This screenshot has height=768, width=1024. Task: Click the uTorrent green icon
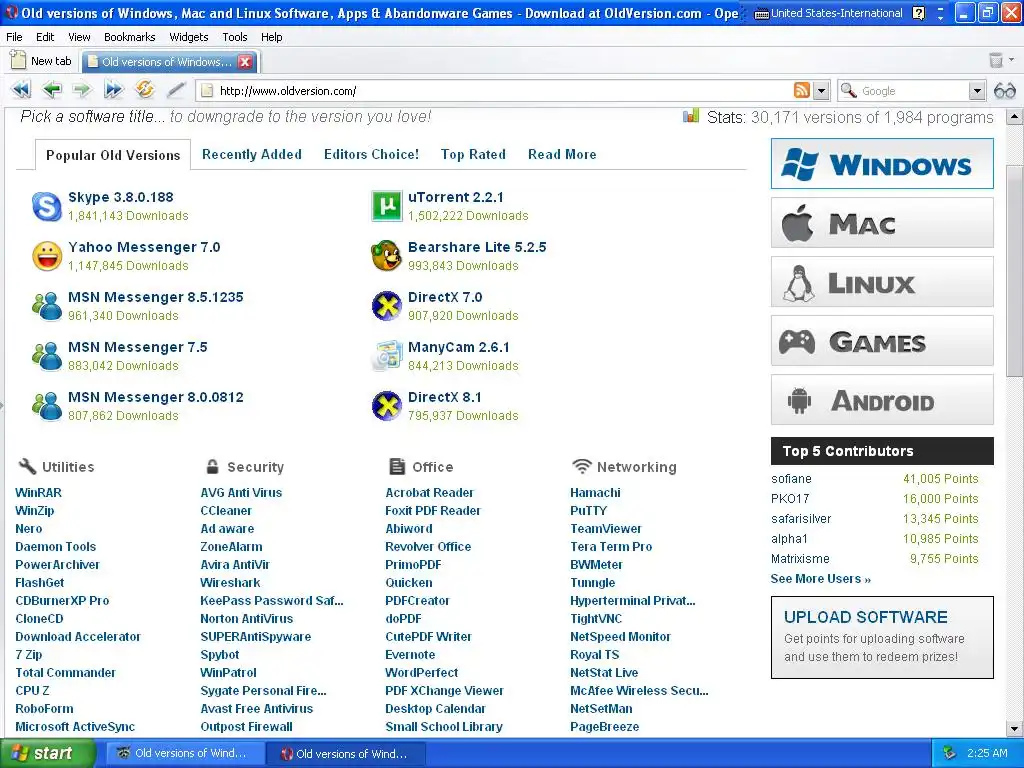pos(387,206)
